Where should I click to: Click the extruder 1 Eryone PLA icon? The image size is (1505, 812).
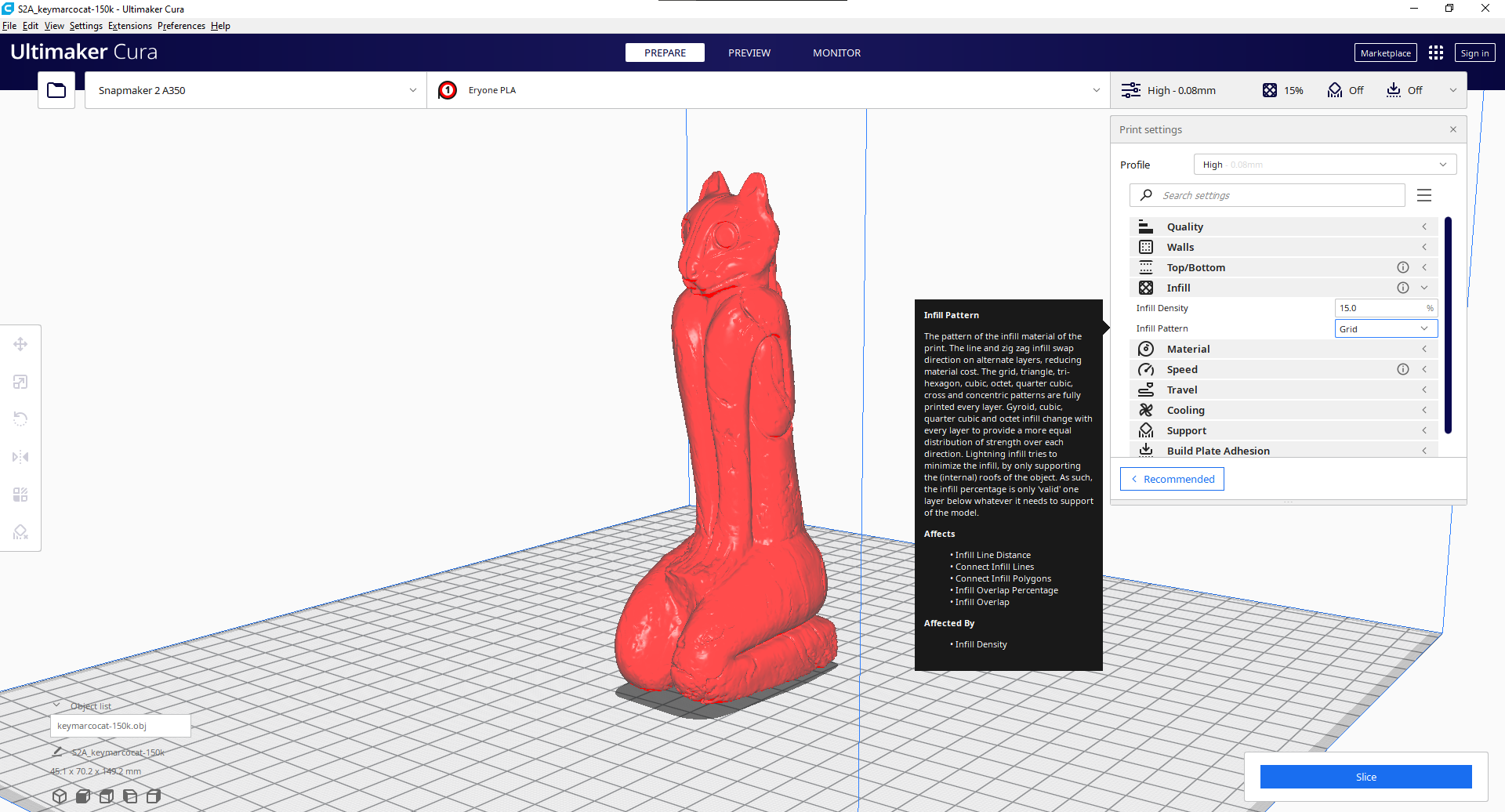coord(448,90)
